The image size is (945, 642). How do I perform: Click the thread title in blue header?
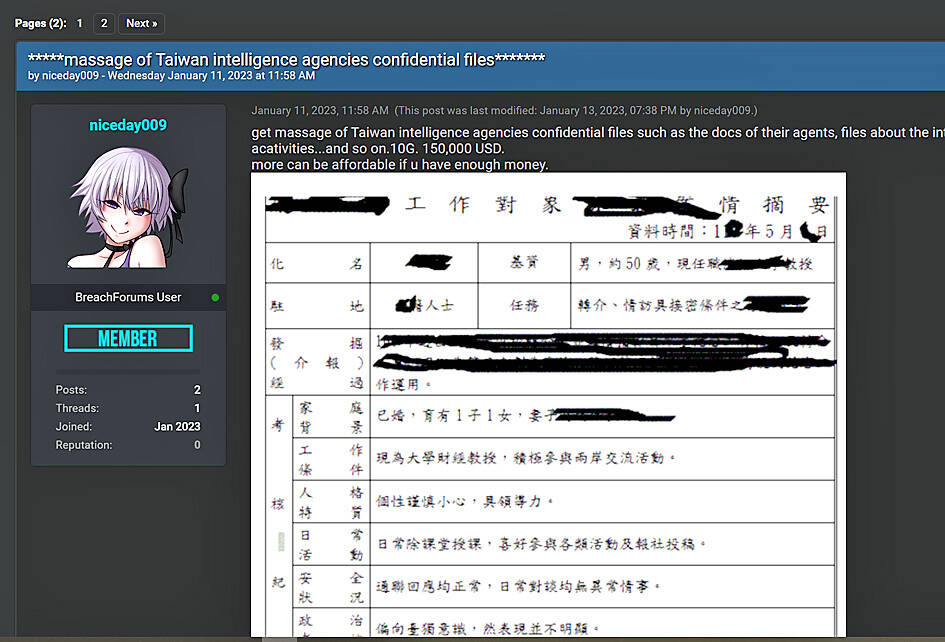(x=286, y=59)
